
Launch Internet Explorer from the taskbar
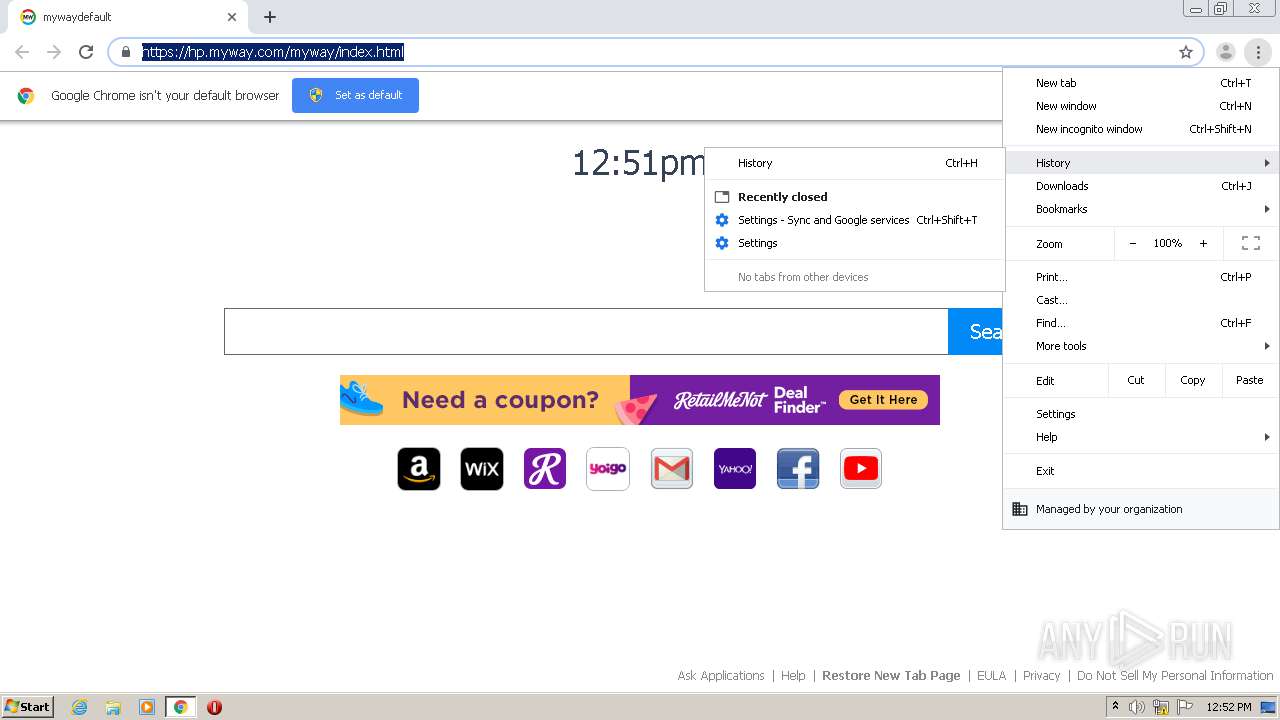(80, 707)
